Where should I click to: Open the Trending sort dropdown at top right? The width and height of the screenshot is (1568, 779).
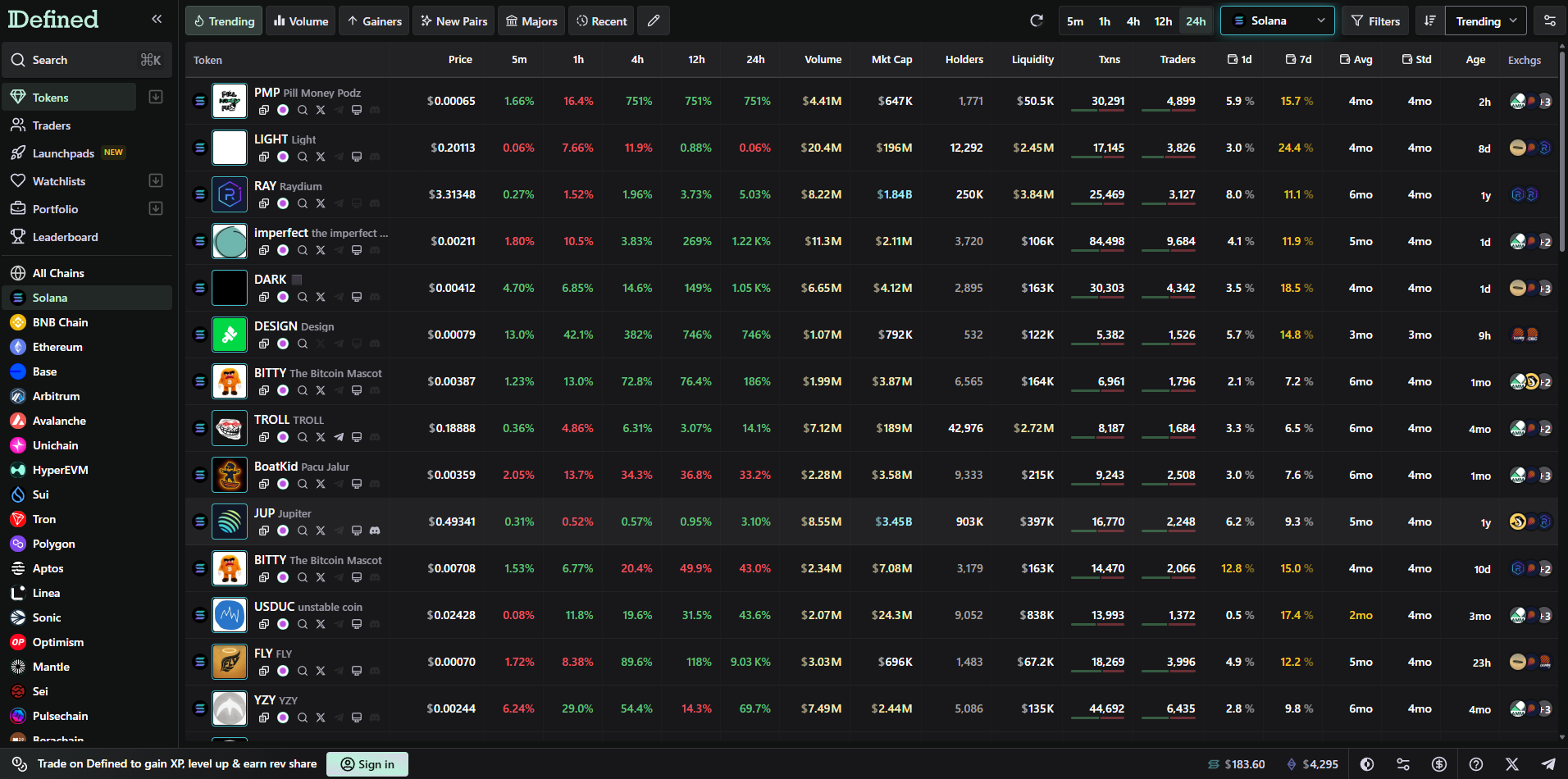pyautogui.click(x=1485, y=21)
